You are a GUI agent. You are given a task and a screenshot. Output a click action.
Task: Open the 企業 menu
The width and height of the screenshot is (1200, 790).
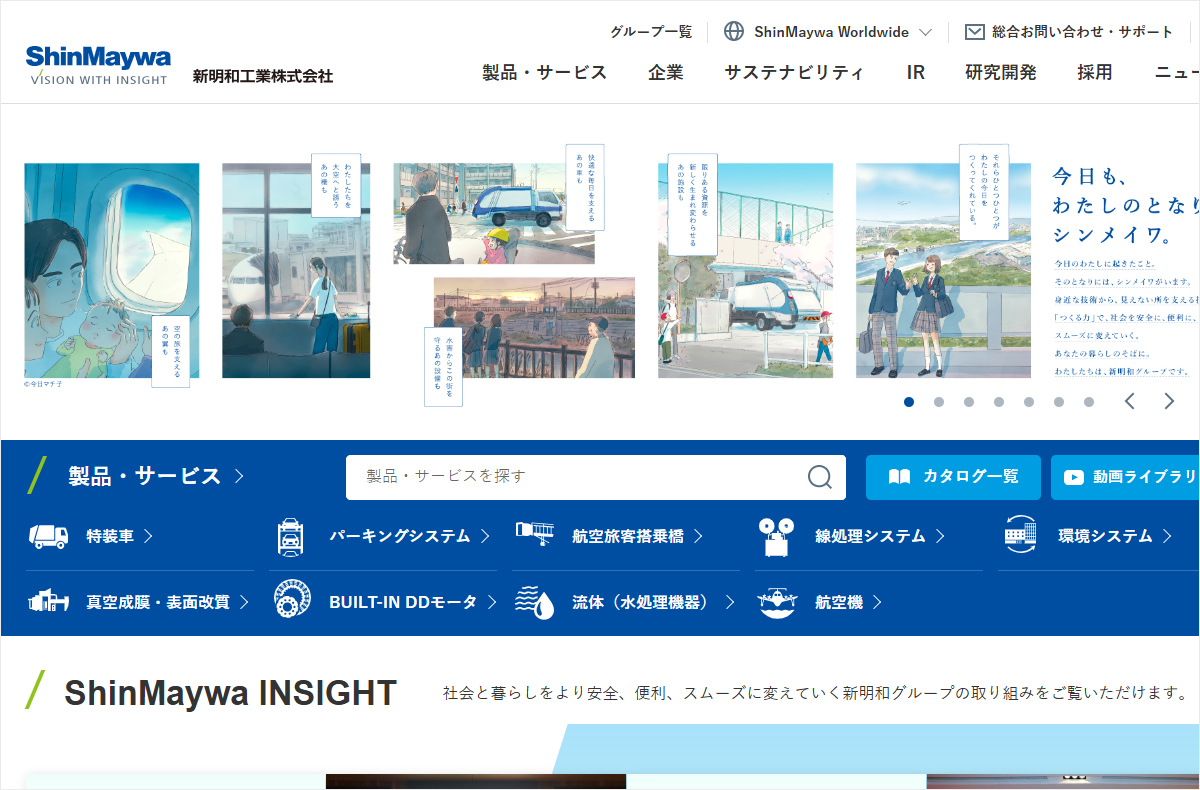(666, 72)
